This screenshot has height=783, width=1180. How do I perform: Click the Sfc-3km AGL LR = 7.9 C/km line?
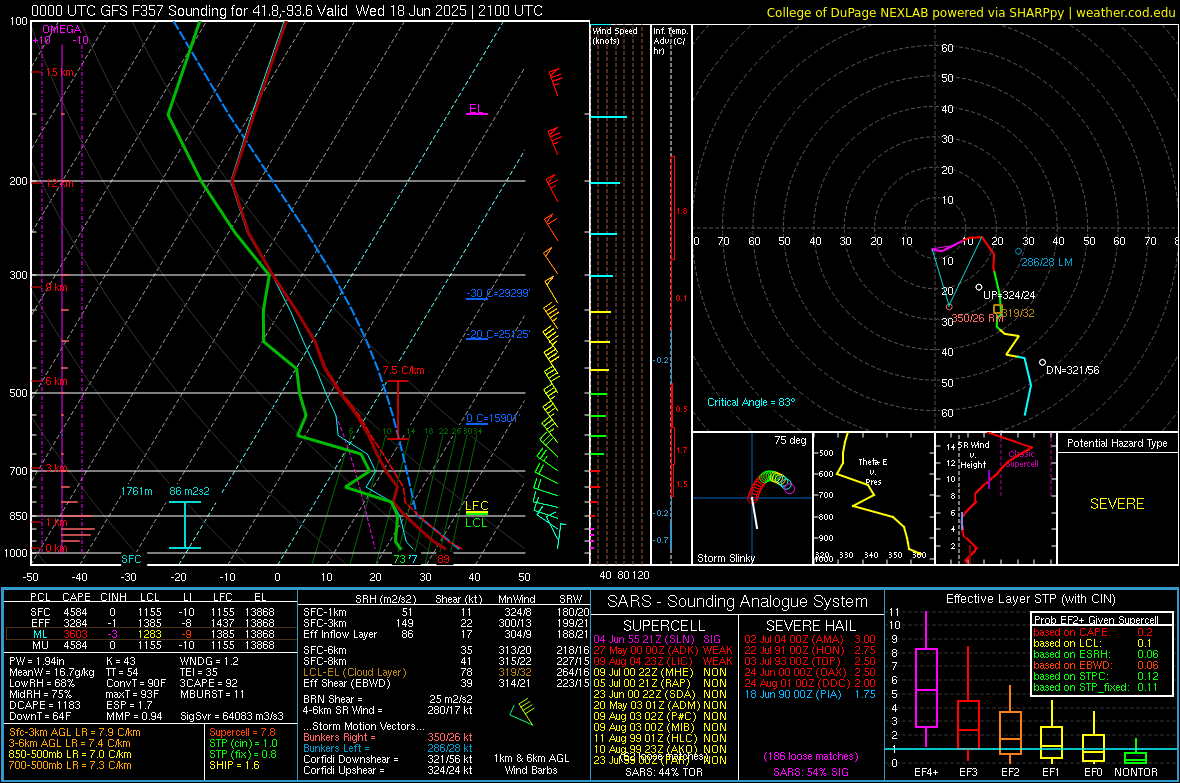click(x=75, y=733)
